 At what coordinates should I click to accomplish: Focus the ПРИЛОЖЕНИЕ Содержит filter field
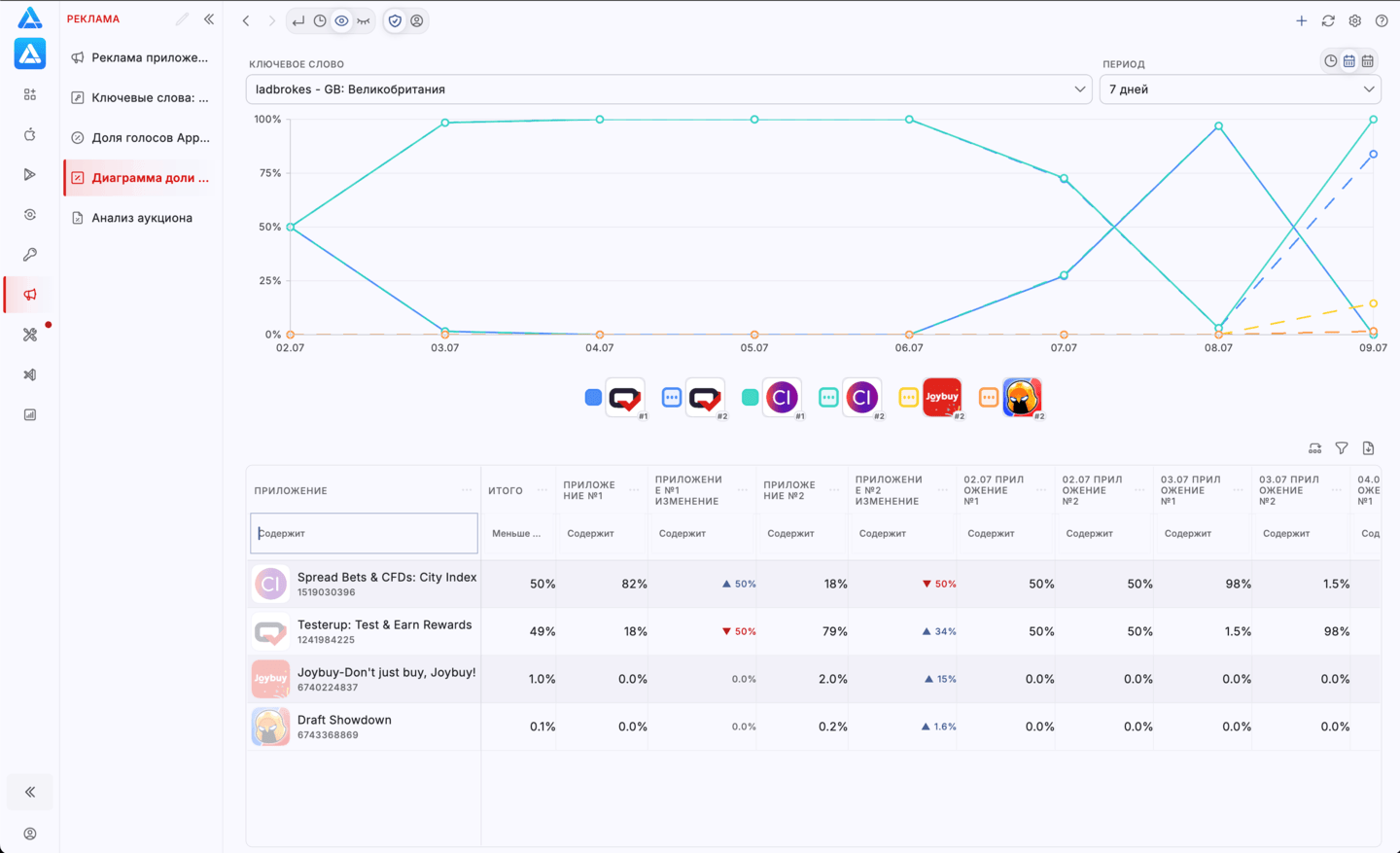click(364, 533)
